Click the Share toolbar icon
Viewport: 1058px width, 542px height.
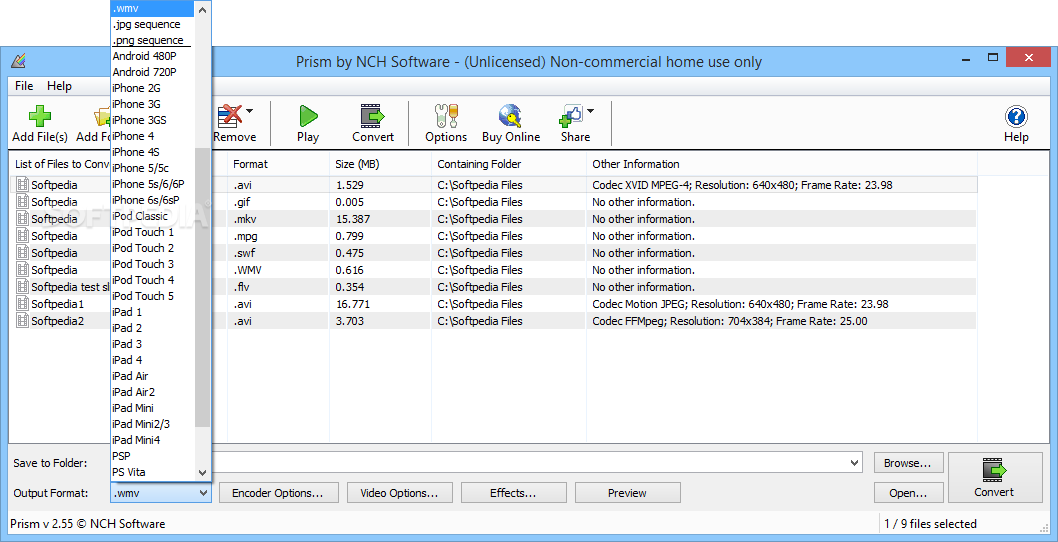(571, 116)
